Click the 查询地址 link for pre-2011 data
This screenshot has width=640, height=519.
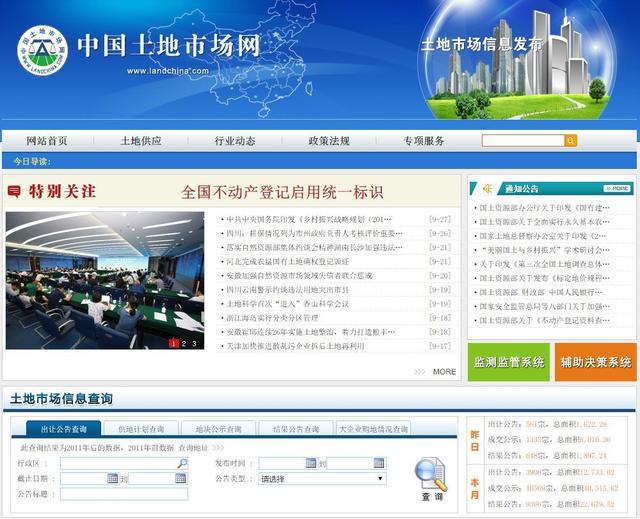tap(193, 448)
